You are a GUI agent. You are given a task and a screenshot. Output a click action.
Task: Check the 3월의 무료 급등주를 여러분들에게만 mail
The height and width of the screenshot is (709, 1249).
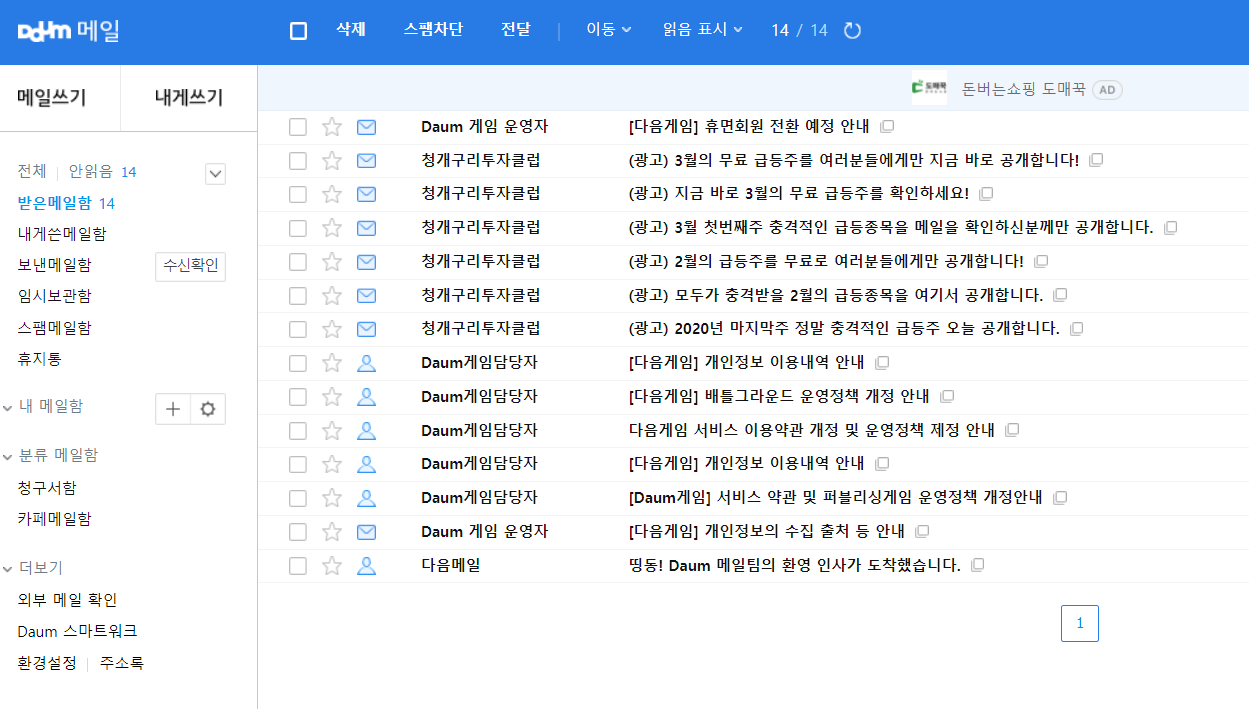pos(298,160)
